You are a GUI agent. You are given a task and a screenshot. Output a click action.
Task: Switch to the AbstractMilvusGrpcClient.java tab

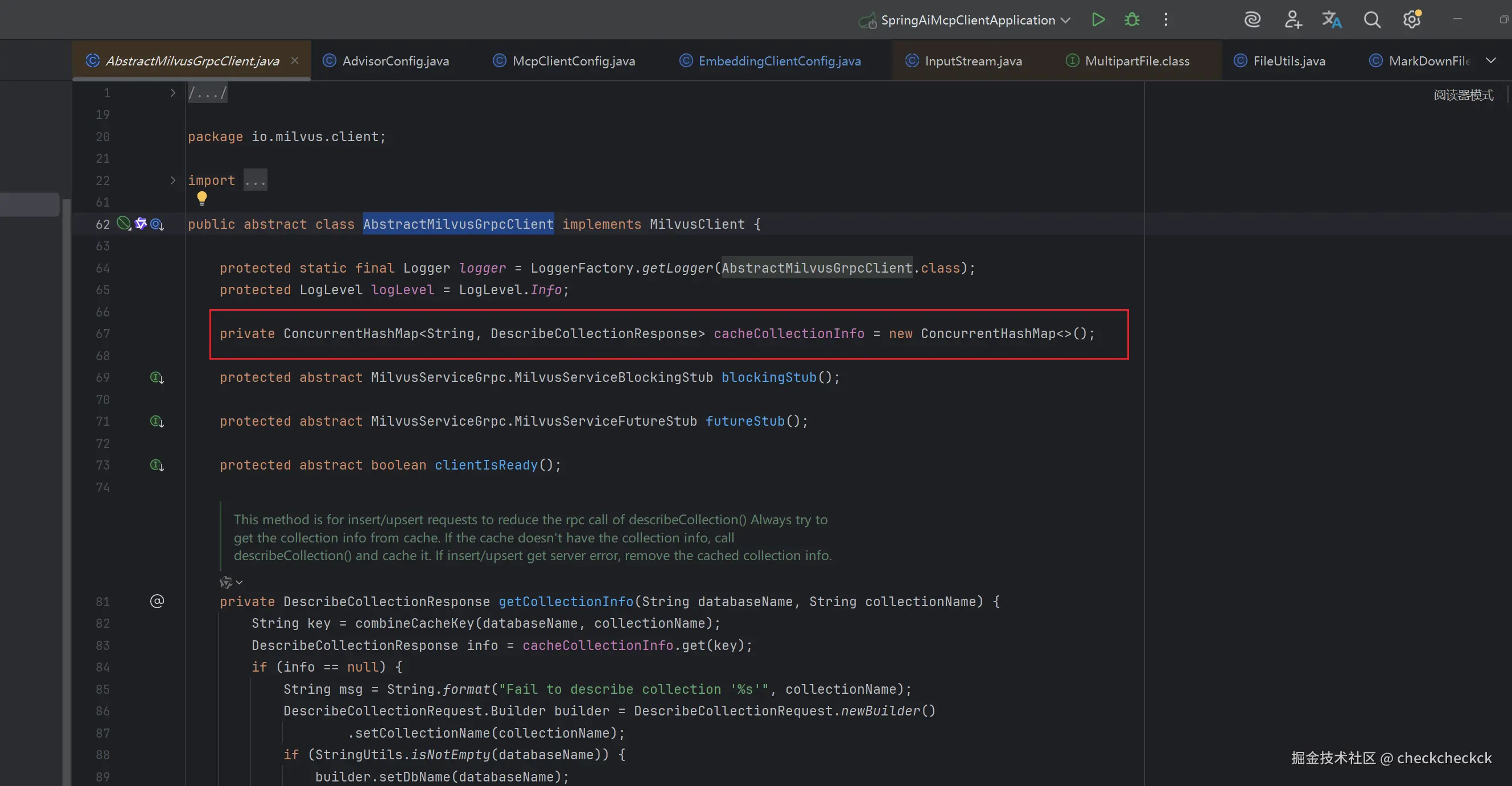coord(192,61)
